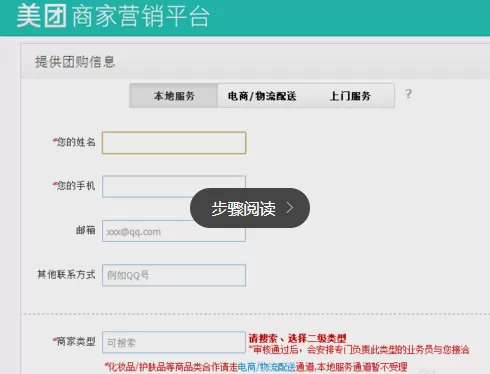Click the red 请搜索、选择二级类型 hint
490x374 pixels.
[297, 338]
